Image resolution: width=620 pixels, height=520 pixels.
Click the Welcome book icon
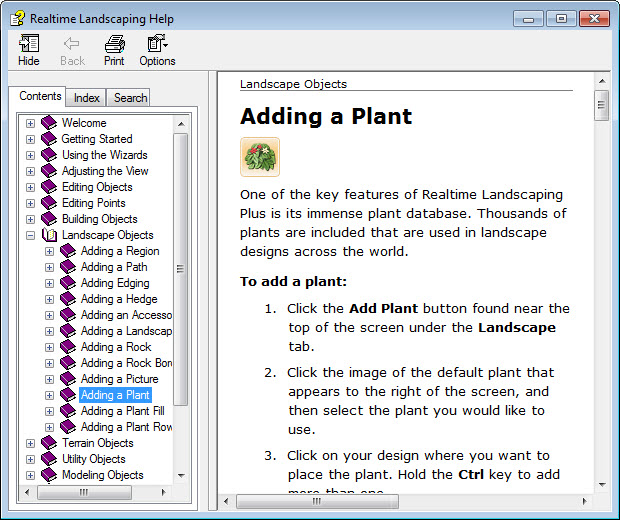(x=49, y=123)
